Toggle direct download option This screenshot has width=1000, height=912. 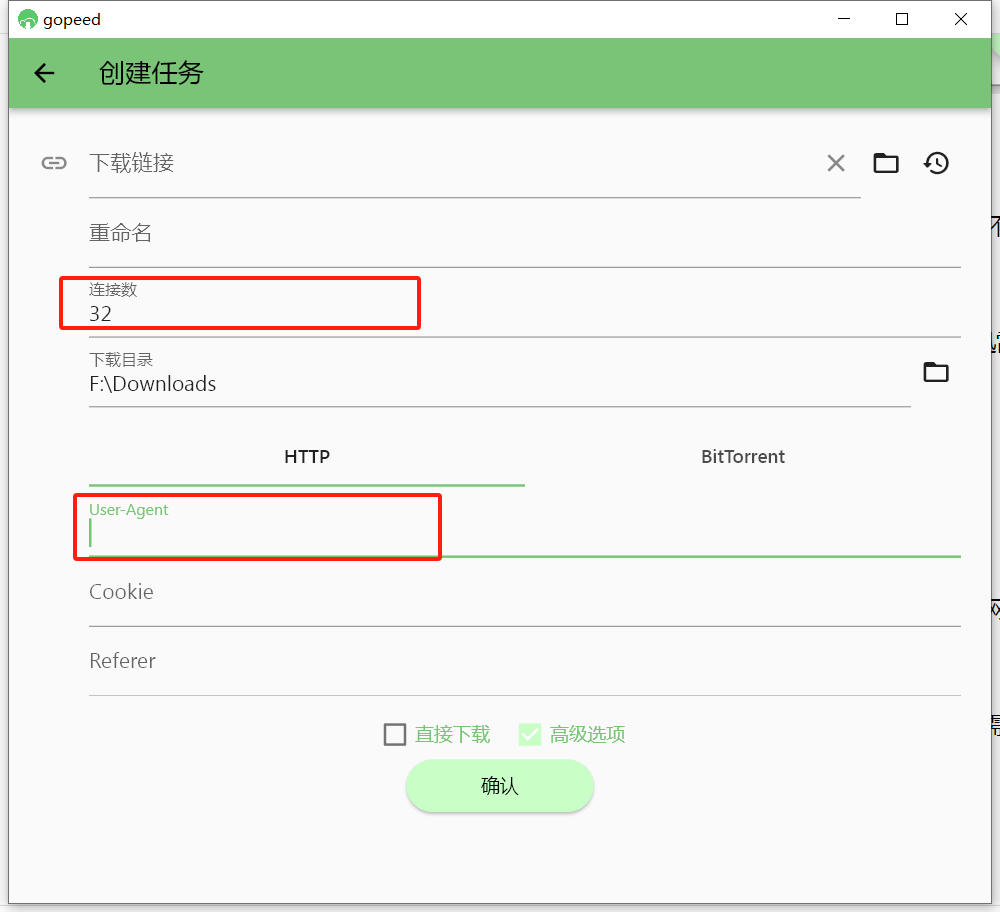click(395, 734)
